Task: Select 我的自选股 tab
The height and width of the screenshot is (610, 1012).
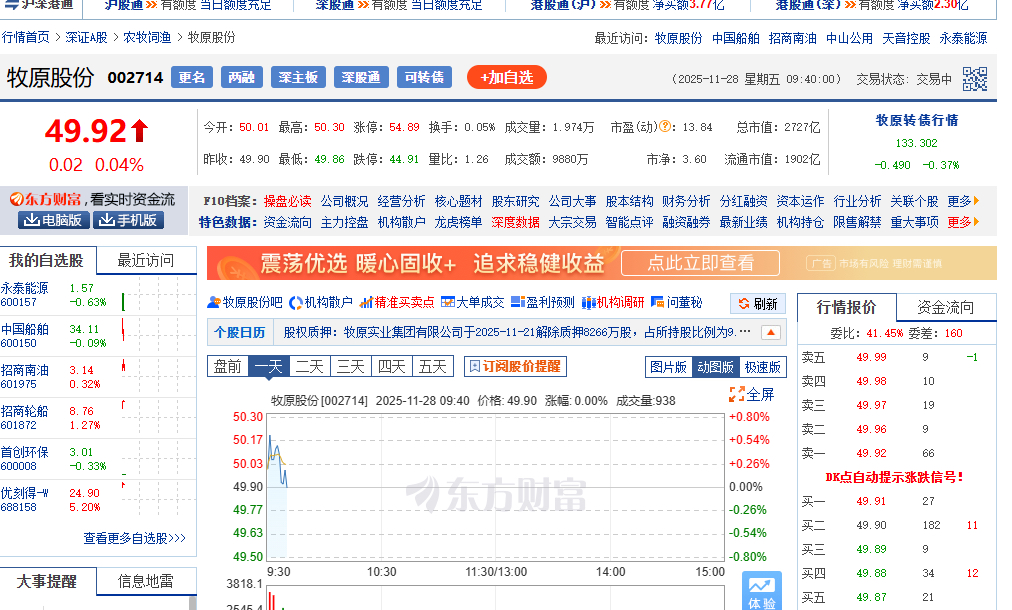Action: click(x=46, y=261)
